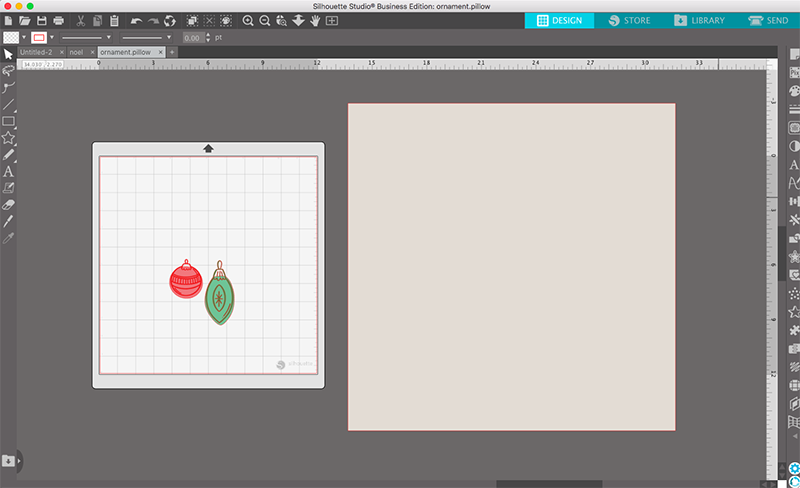Open the STORE view
Screen dimensions: 800x488
629,20
